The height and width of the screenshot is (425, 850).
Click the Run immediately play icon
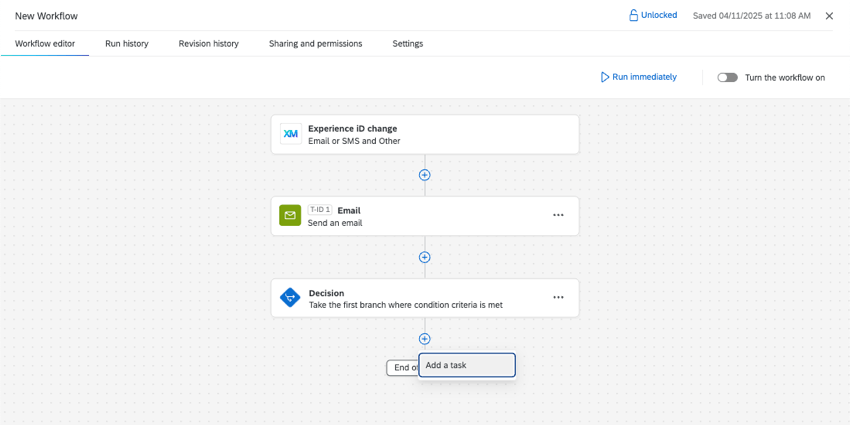click(605, 77)
